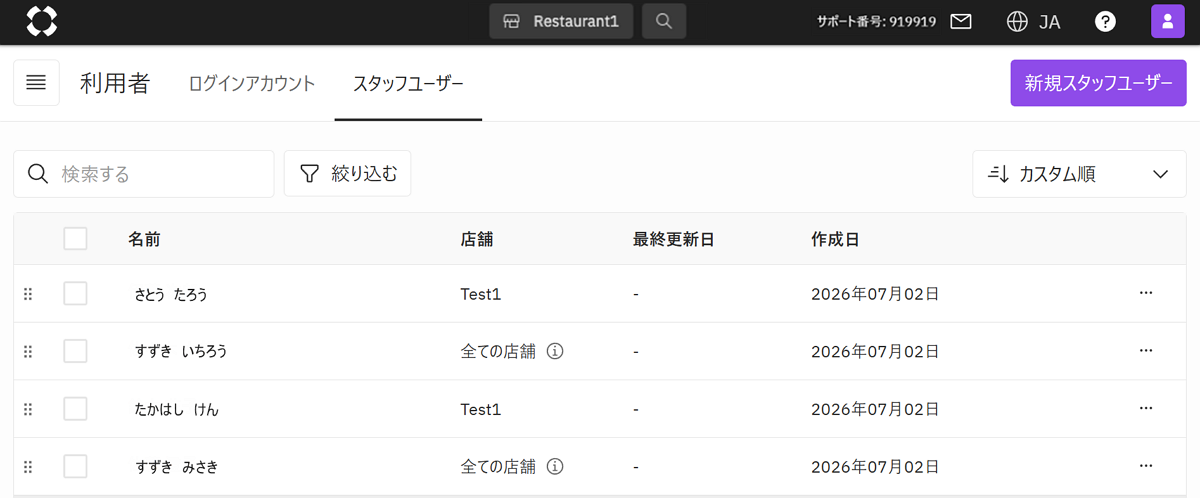The width and height of the screenshot is (1200, 498).
Task: Click the JA language label
Action: [x=1050, y=21]
